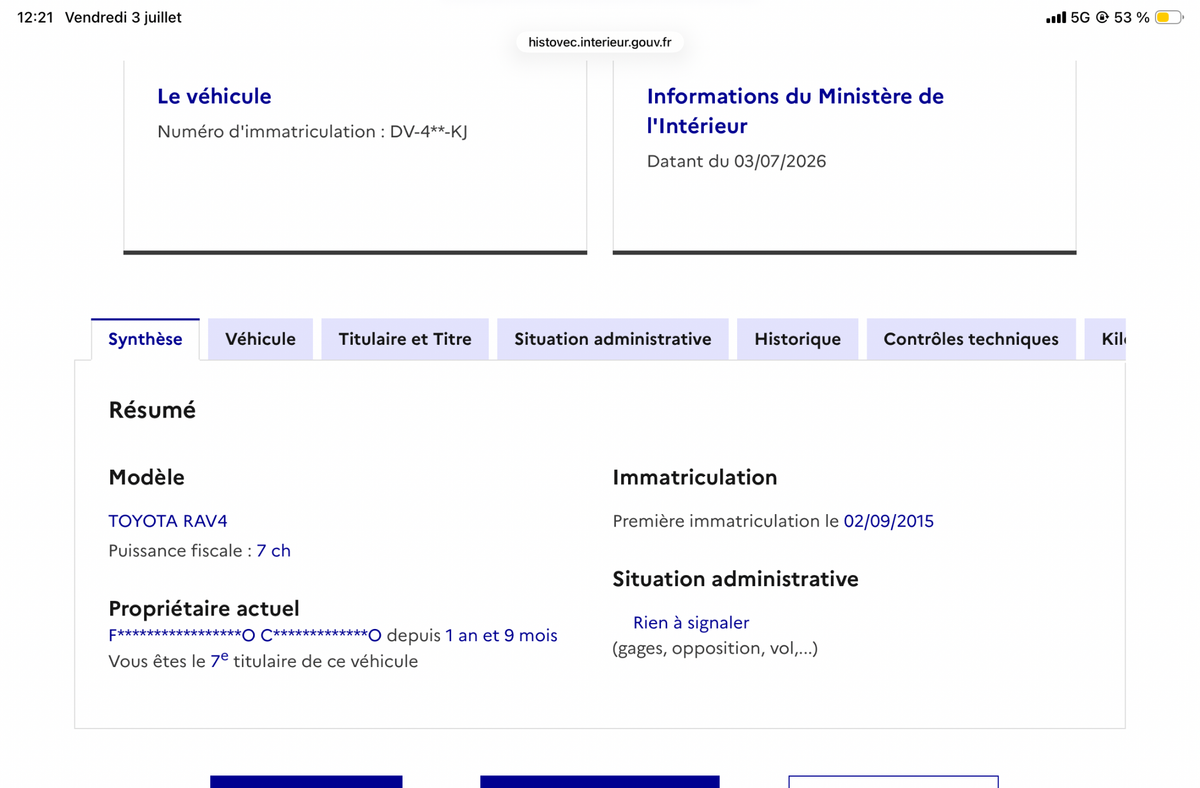Tap the orientation lock status icon
This screenshot has height=788, width=1200.
1102,17
